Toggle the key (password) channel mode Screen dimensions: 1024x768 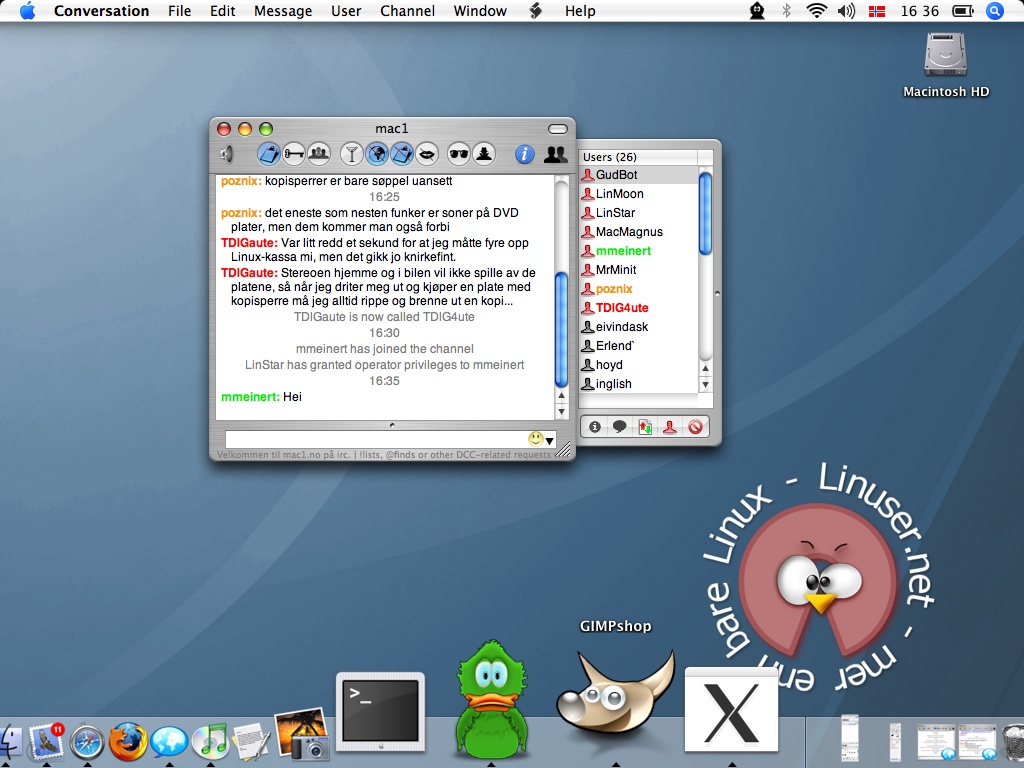[294, 154]
